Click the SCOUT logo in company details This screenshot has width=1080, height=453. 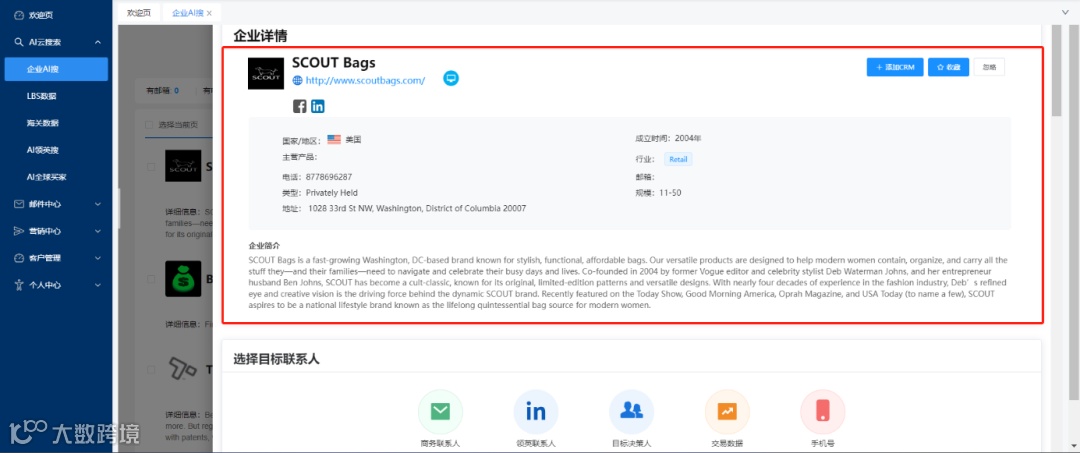point(266,74)
